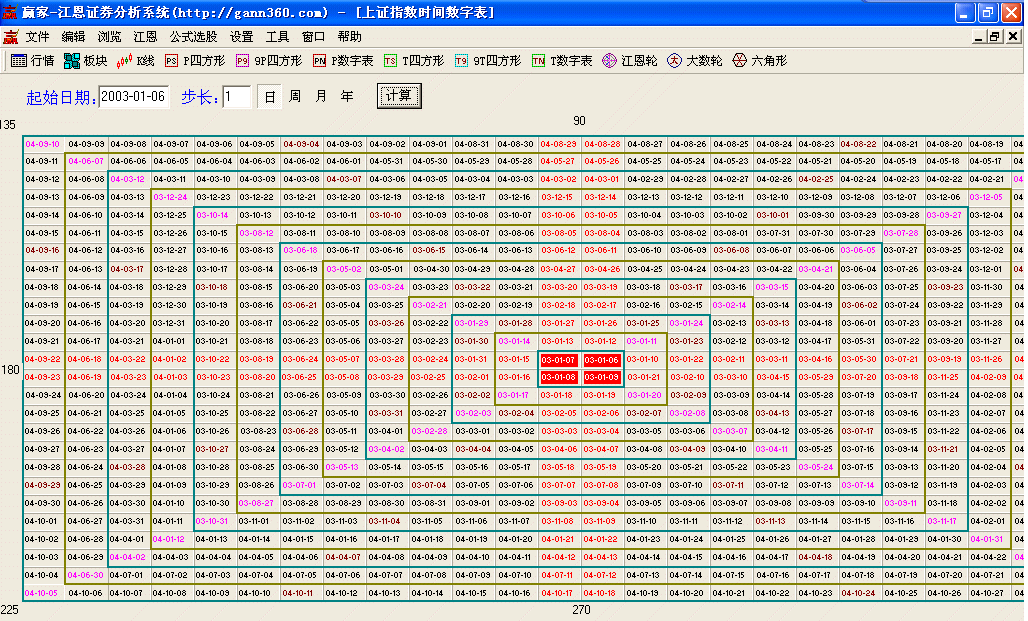The image size is (1028, 621).
Task: Open the K线 candlestick chart icon
Action: 135,61
